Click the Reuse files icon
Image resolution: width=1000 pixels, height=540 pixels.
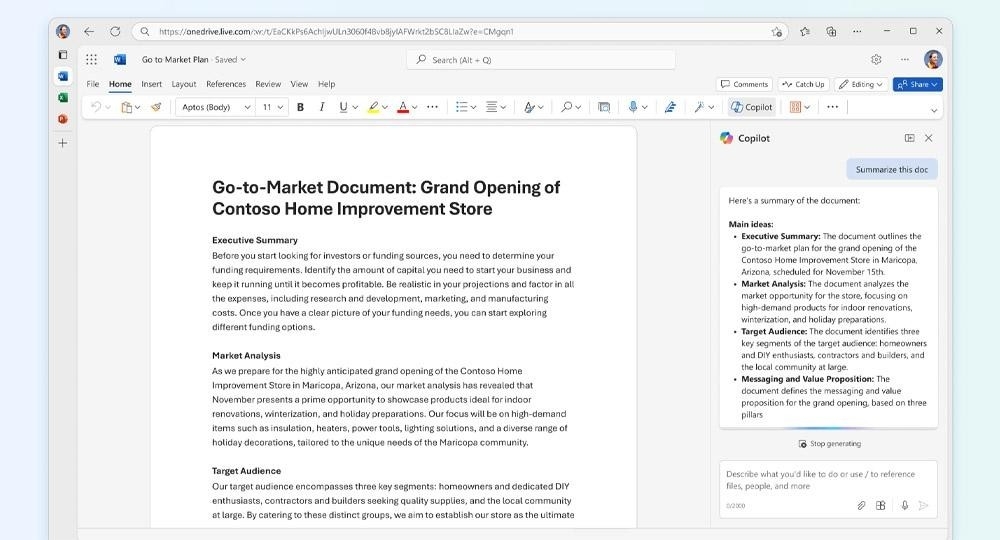(604, 107)
